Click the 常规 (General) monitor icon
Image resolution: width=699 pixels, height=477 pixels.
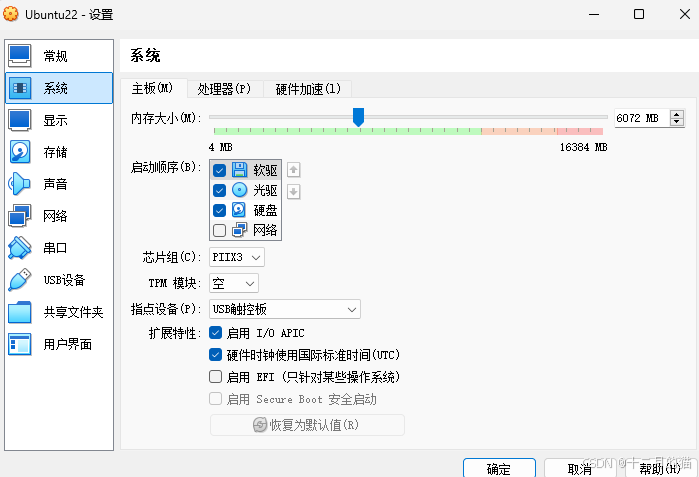(x=20, y=56)
